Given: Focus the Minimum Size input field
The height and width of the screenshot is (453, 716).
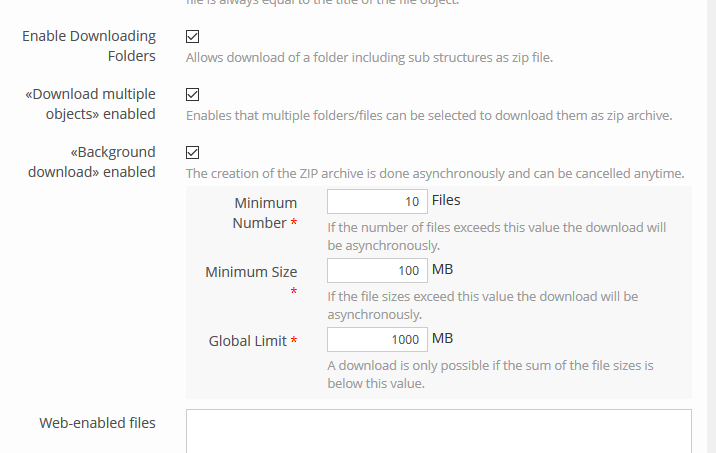Looking at the screenshot, I should [x=377, y=271].
